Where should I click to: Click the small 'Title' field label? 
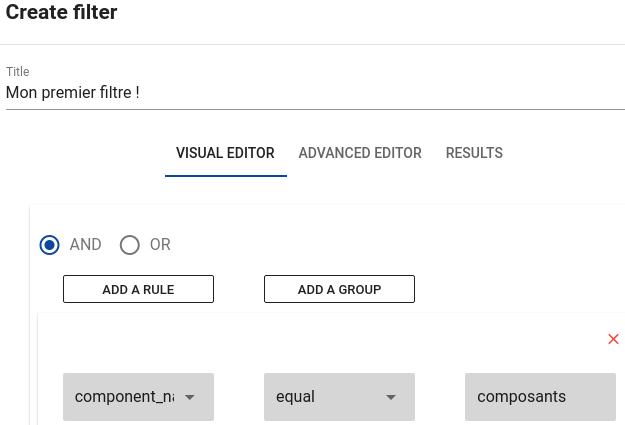click(x=18, y=72)
